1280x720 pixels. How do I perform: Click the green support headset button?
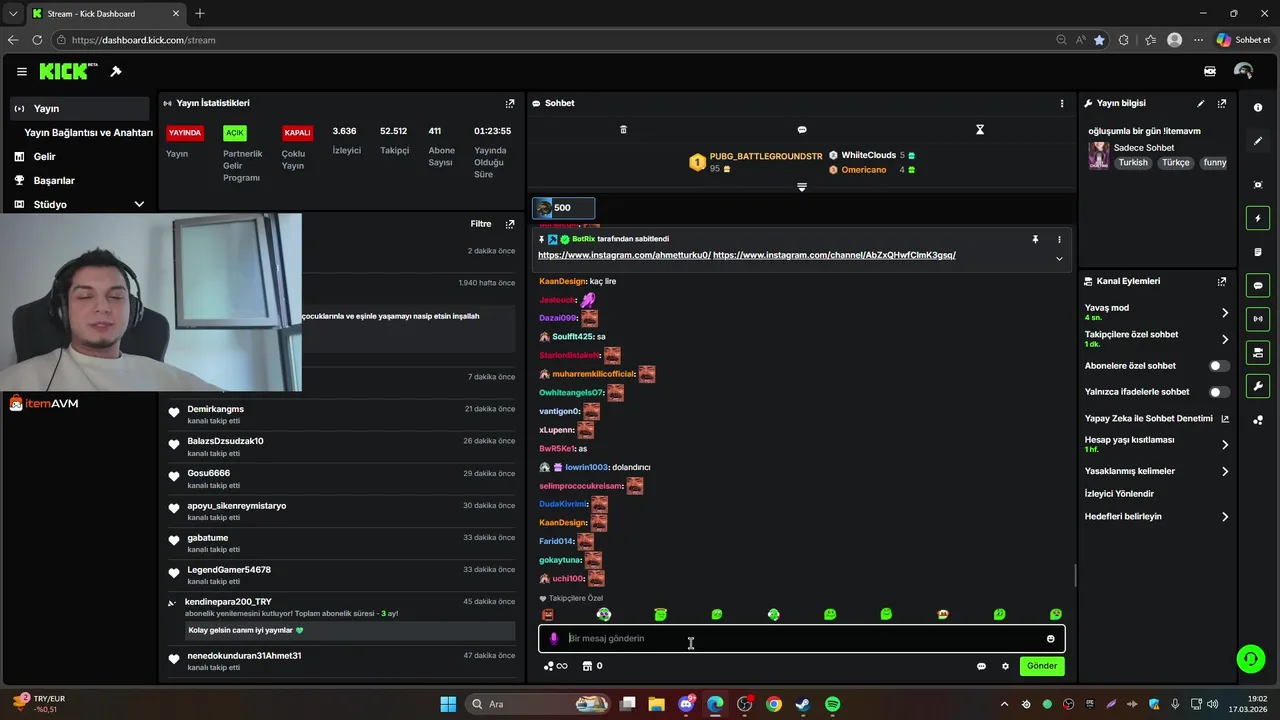1250,658
